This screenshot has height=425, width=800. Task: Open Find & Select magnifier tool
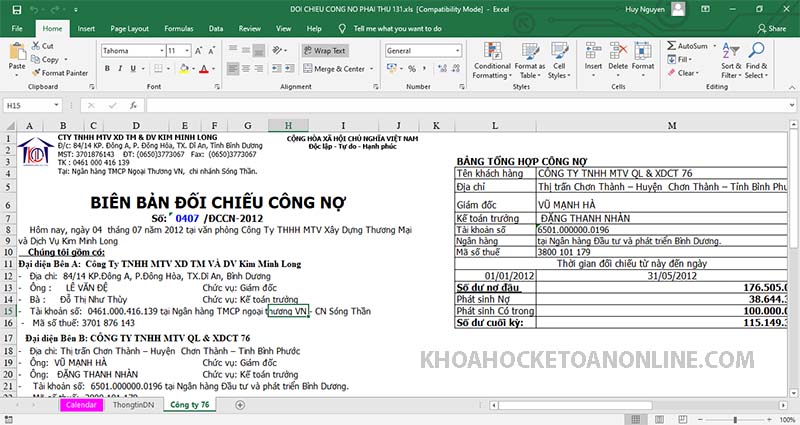(x=755, y=58)
